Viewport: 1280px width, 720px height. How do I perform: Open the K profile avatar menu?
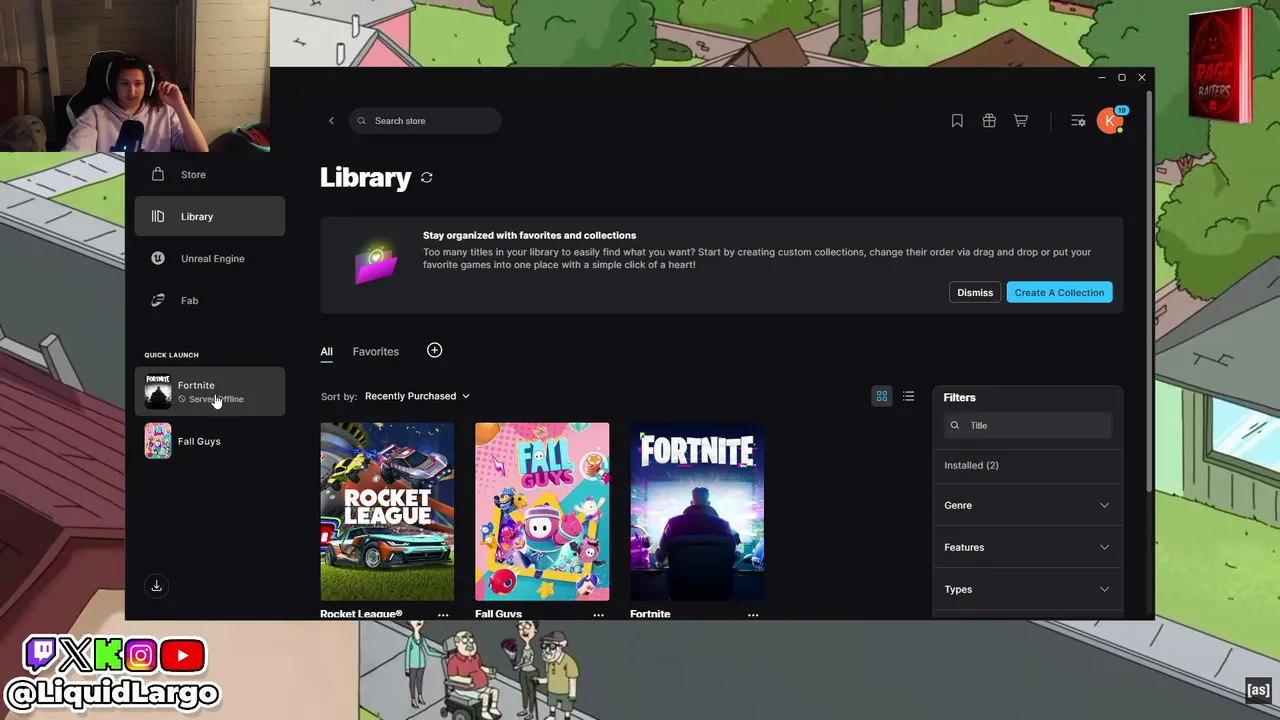[x=1110, y=121]
